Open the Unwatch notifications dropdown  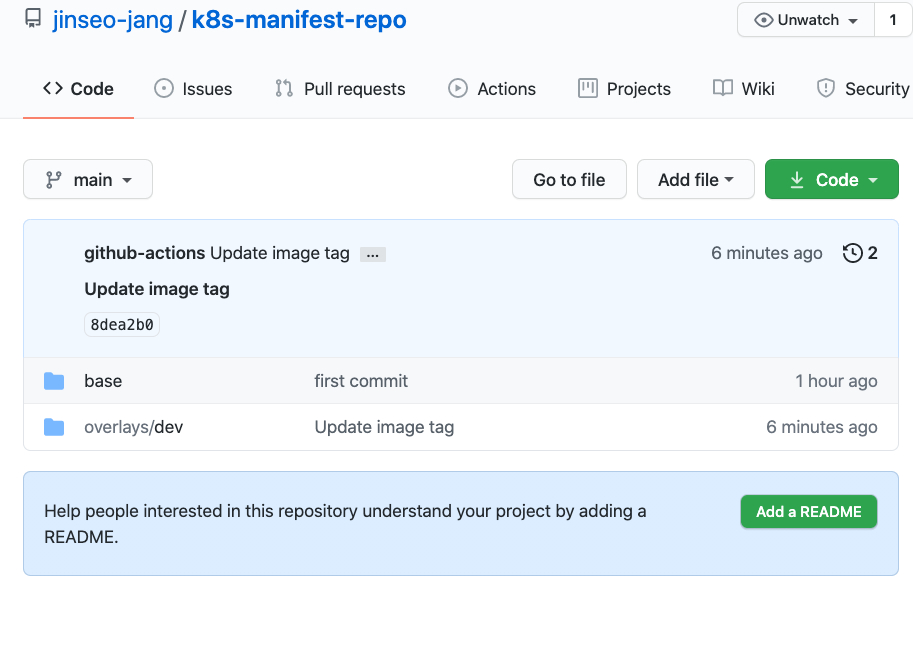coord(806,20)
